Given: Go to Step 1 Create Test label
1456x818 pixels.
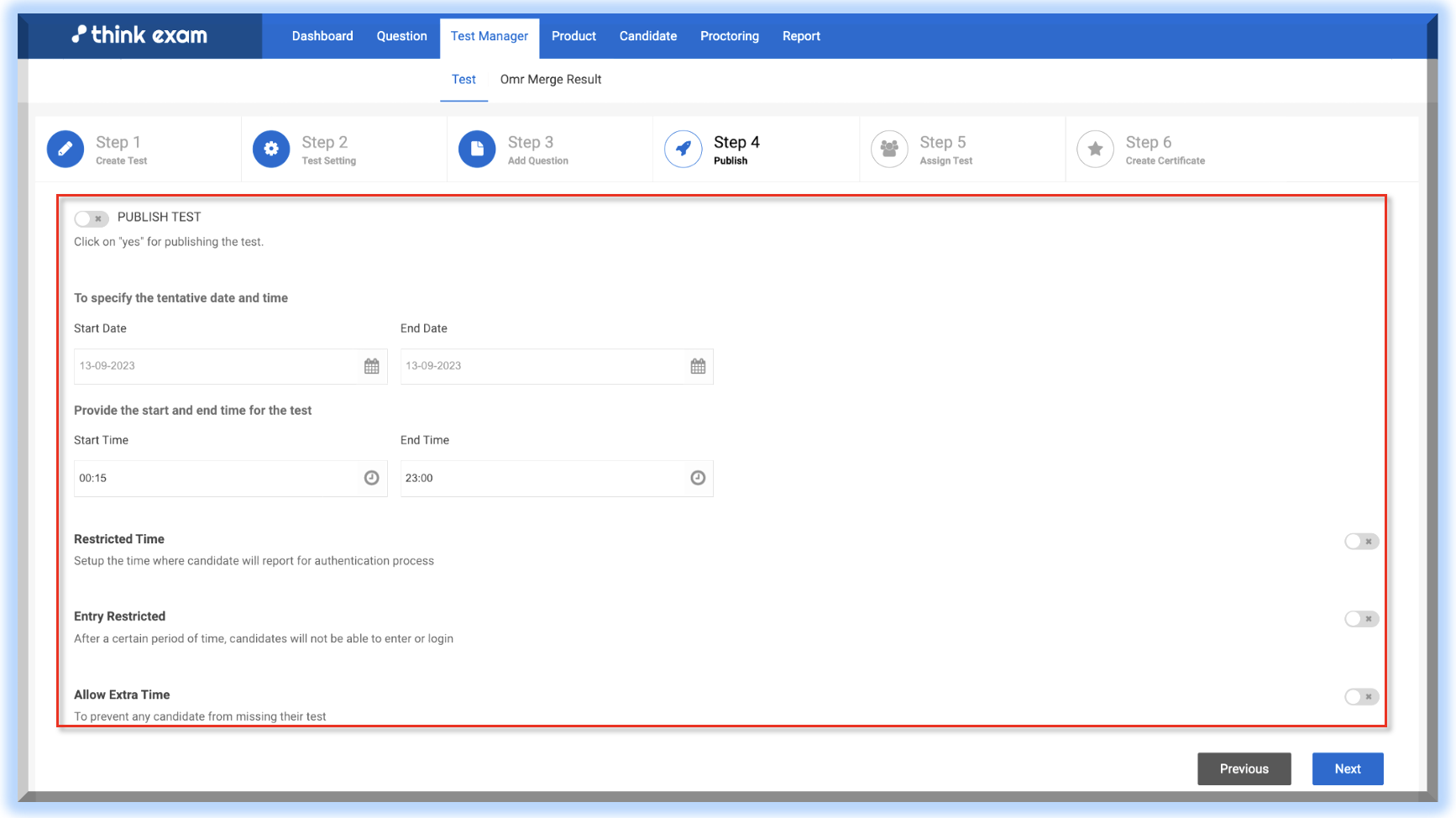Looking at the screenshot, I should 121,149.
